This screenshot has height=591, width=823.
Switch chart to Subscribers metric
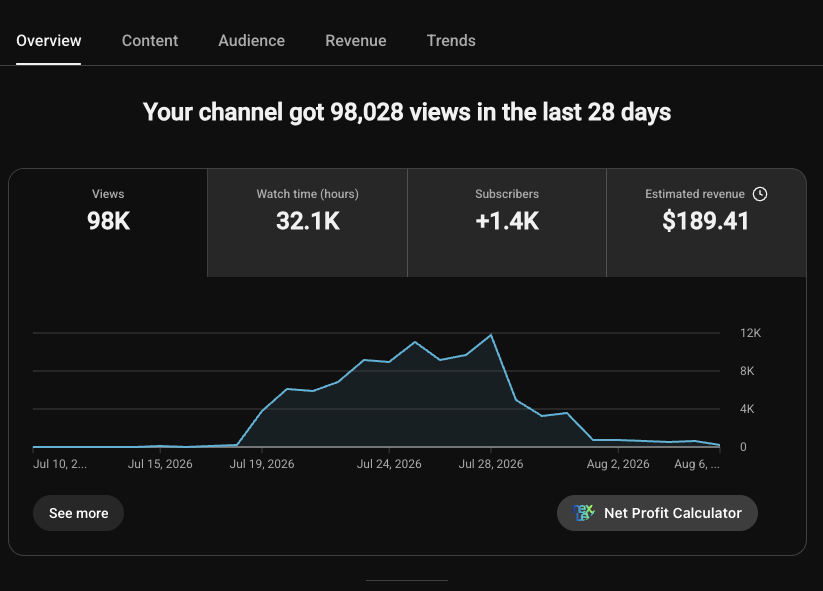[507, 223]
